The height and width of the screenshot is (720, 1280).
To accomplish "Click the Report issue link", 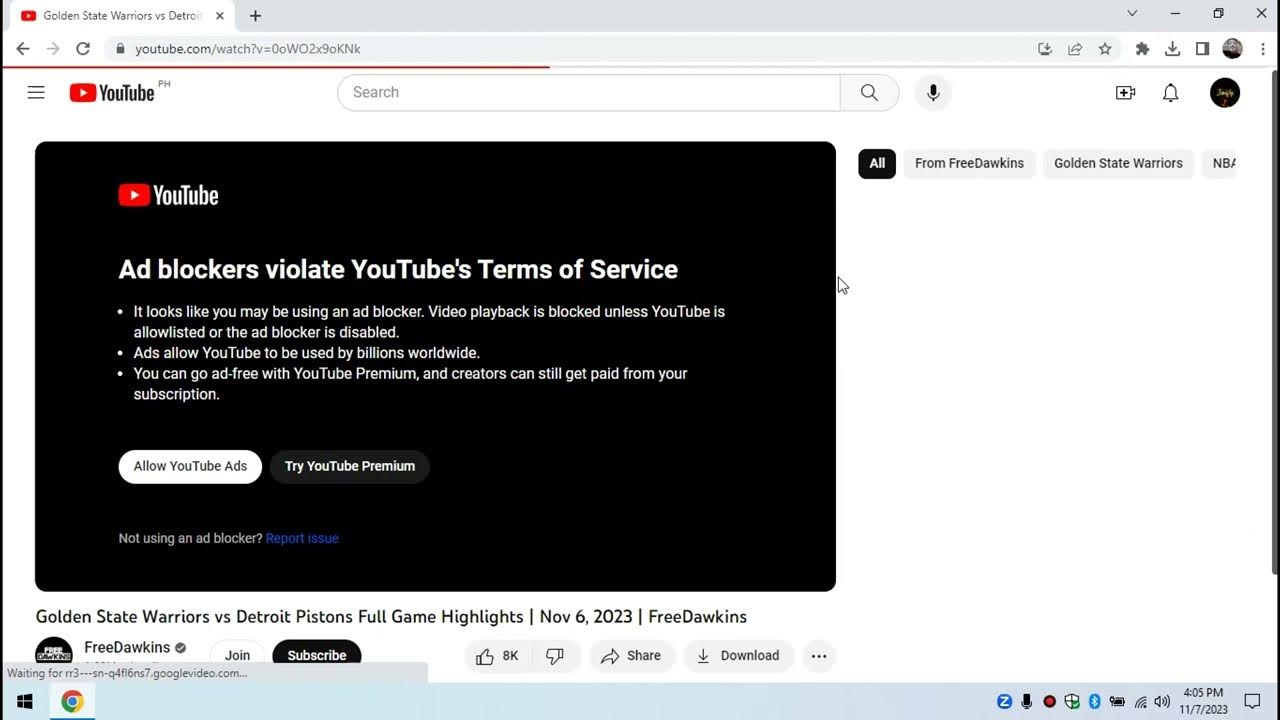I will (302, 538).
